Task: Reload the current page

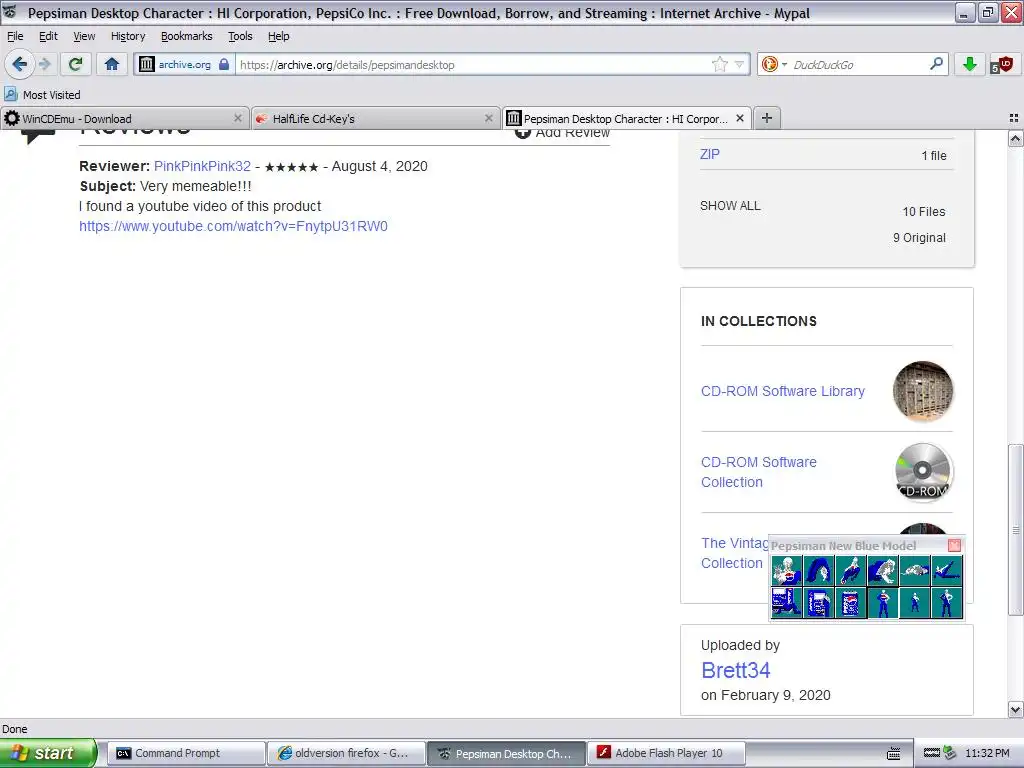Action: (x=76, y=64)
